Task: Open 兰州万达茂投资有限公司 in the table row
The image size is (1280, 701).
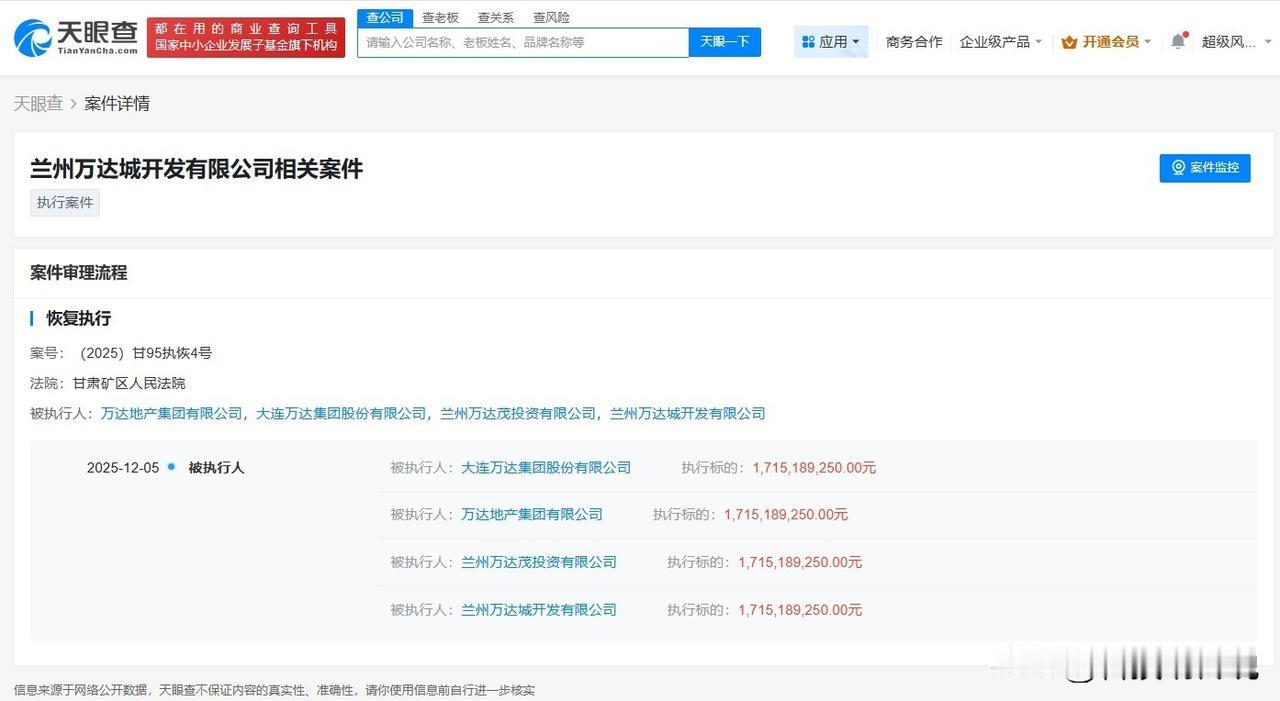Action: tap(539, 562)
